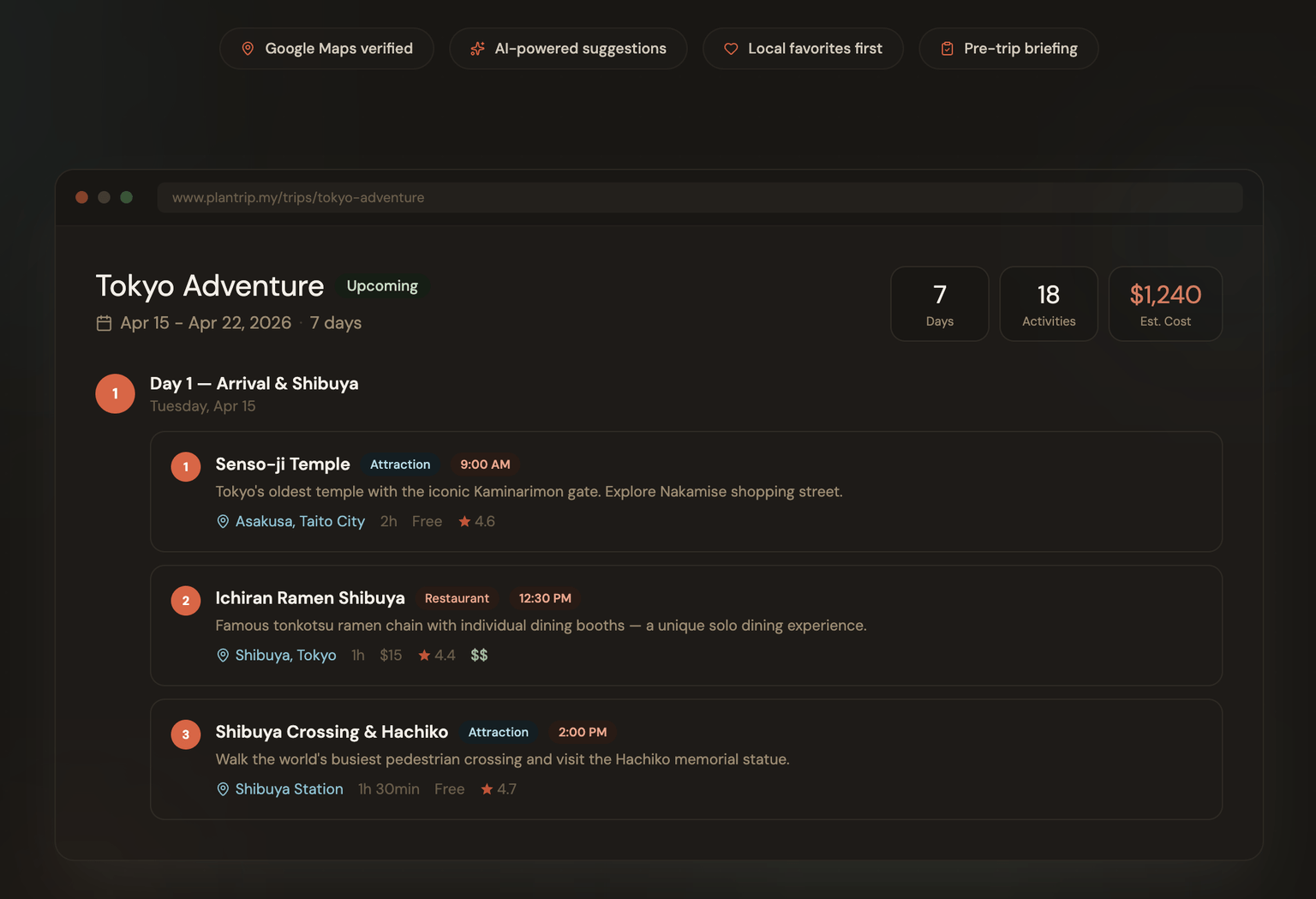Click the location pin beside Shibuya Station
This screenshot has width=1316, height=899.
click(x=223, y=788)
